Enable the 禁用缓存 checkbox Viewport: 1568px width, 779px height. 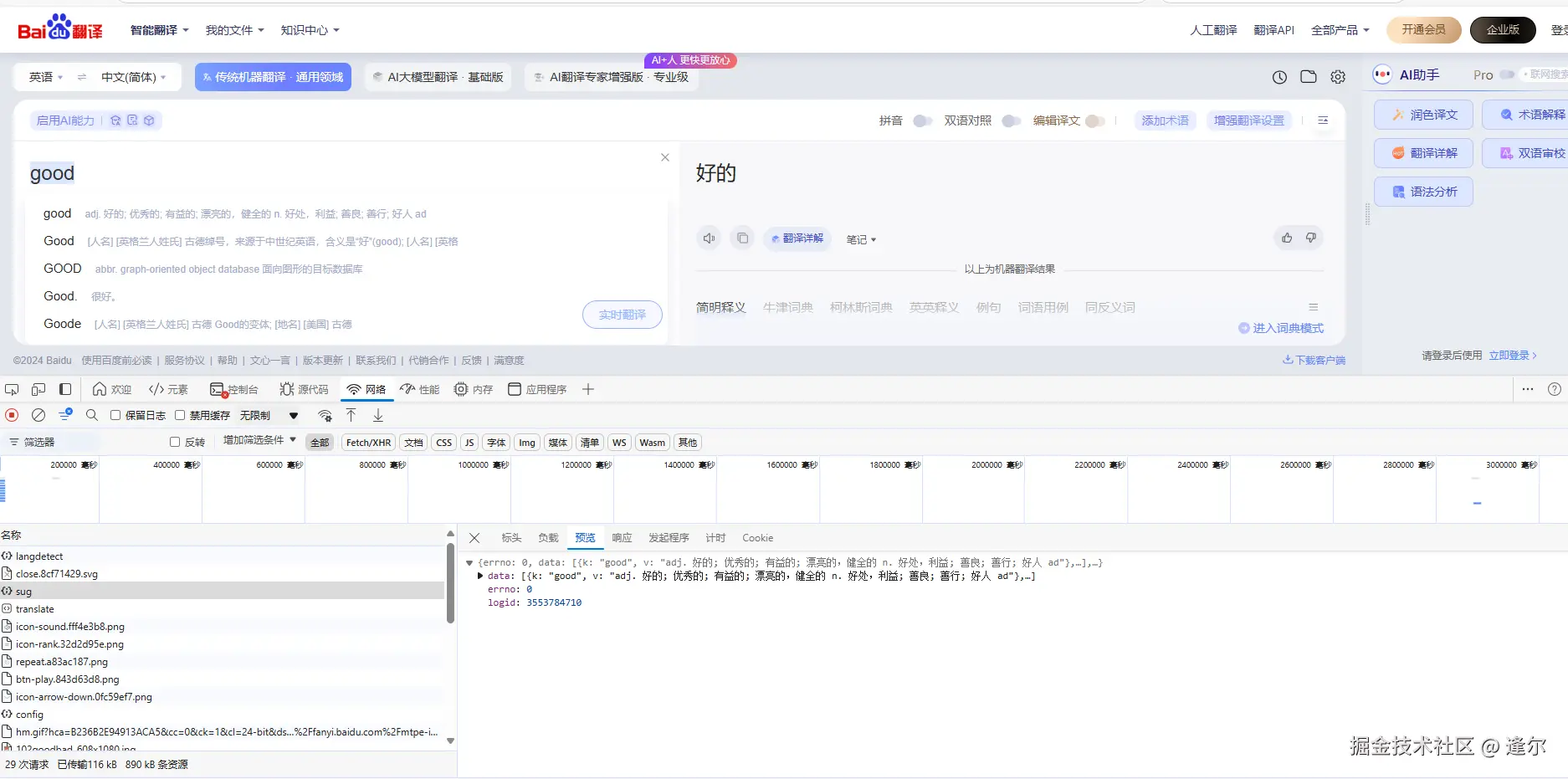[180, 414]
